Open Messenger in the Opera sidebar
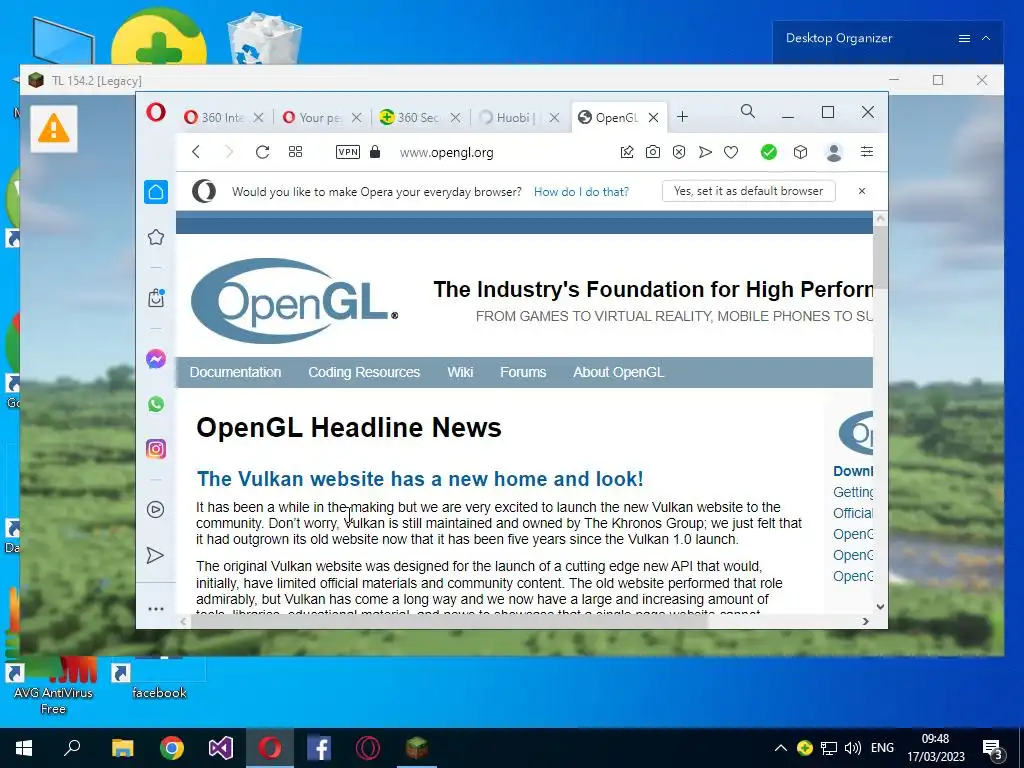 click(156, 359)
